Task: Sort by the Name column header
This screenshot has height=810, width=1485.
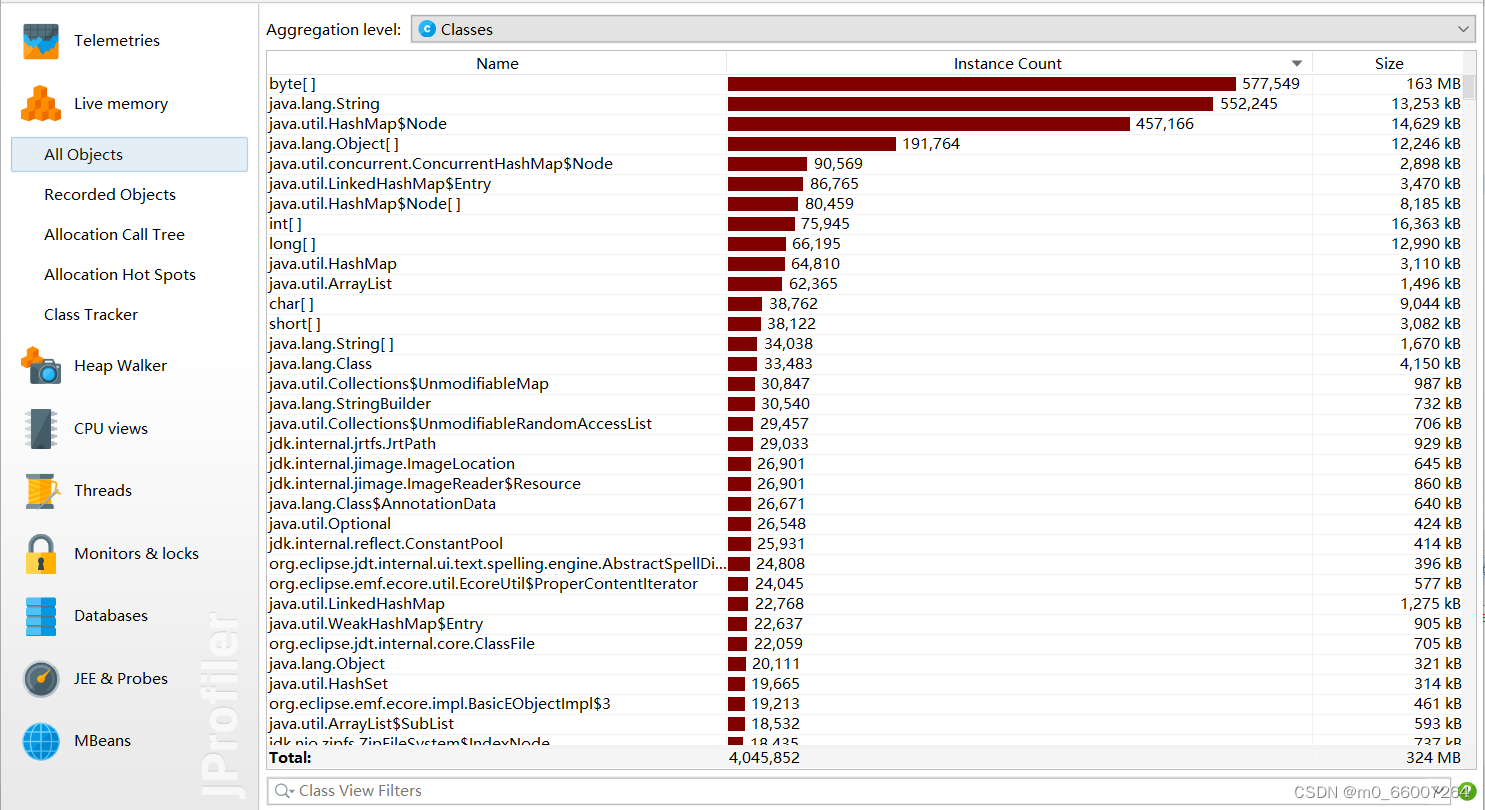Action: 497,63
